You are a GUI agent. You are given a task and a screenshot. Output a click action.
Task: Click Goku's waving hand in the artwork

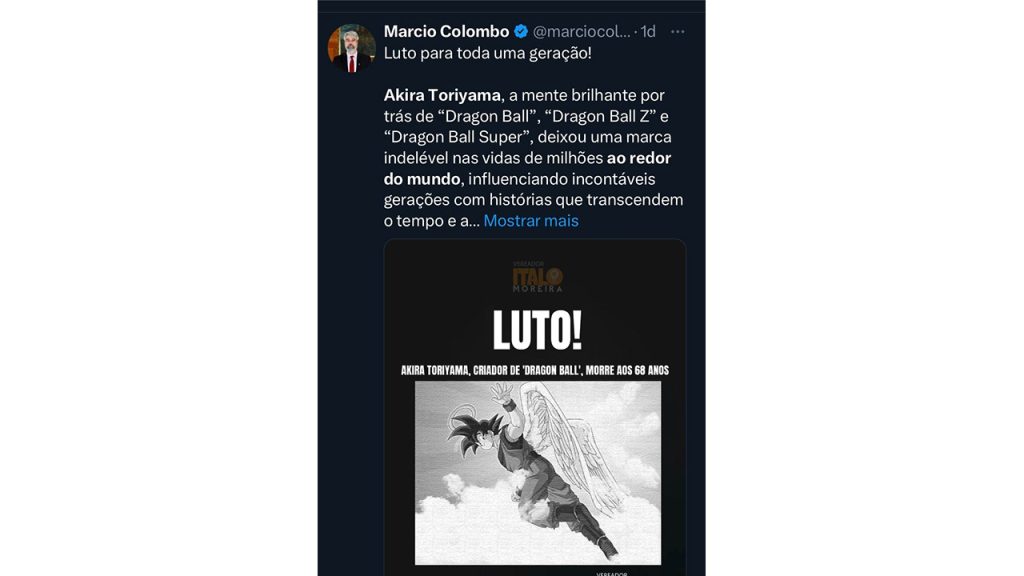(502, 393)
